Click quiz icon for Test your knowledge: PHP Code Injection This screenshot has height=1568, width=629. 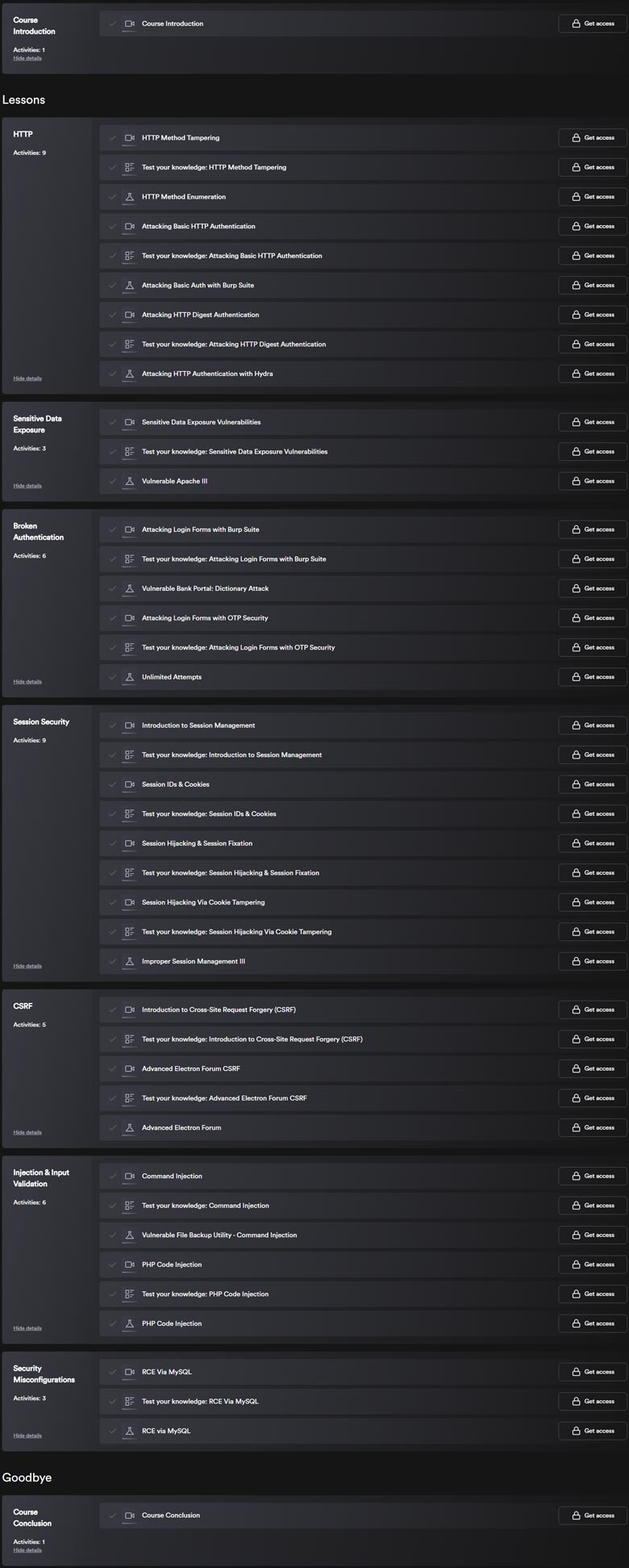[129, 1294]
